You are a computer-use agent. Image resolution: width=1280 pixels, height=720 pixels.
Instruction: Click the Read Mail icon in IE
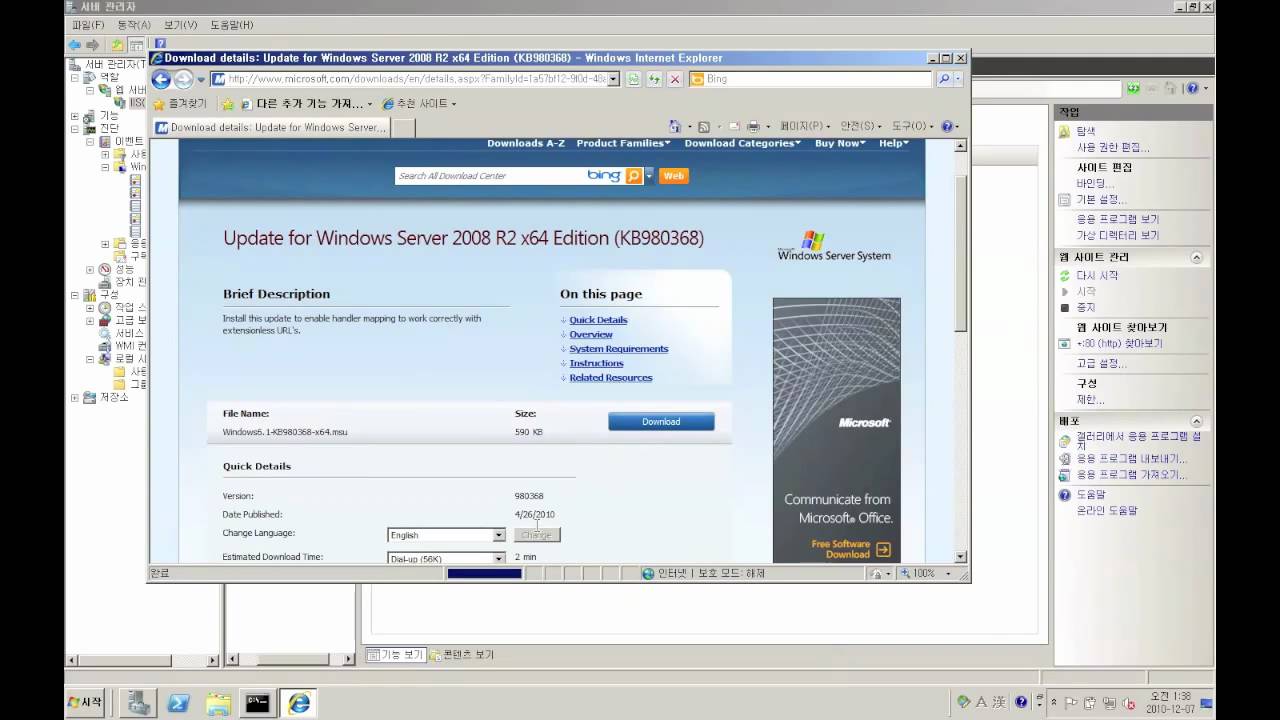click(734, 126)
